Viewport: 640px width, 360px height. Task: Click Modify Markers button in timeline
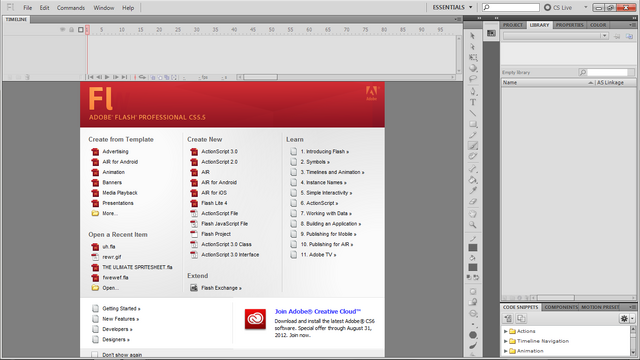[x=174, y=77]
